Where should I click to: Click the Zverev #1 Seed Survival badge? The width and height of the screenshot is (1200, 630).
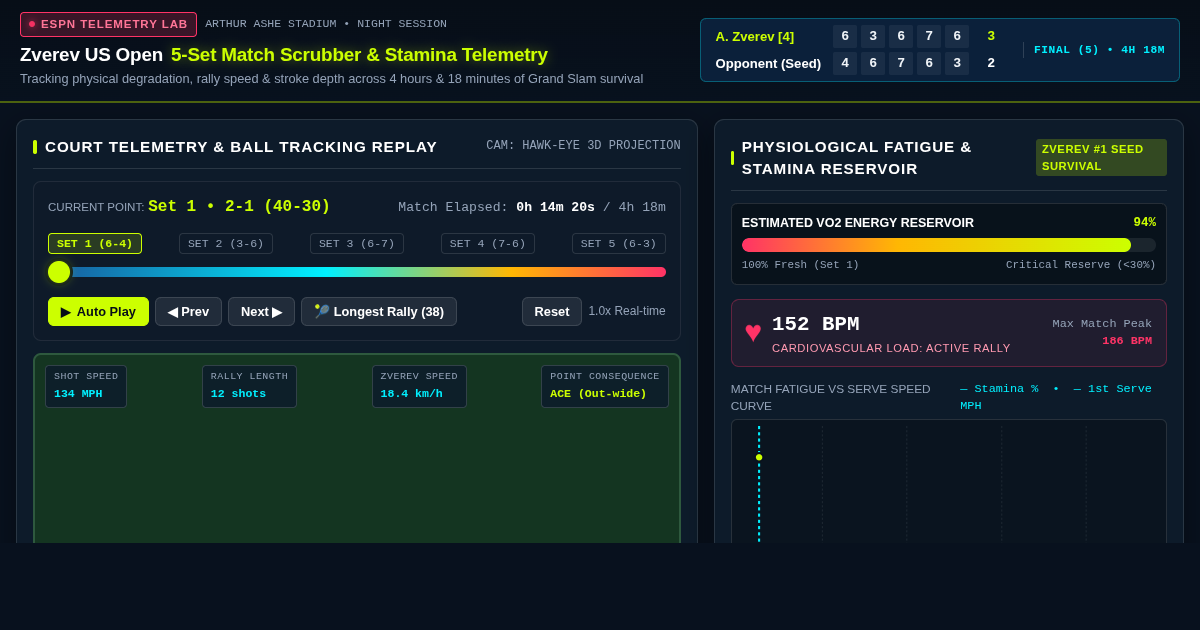(1101, 157)
